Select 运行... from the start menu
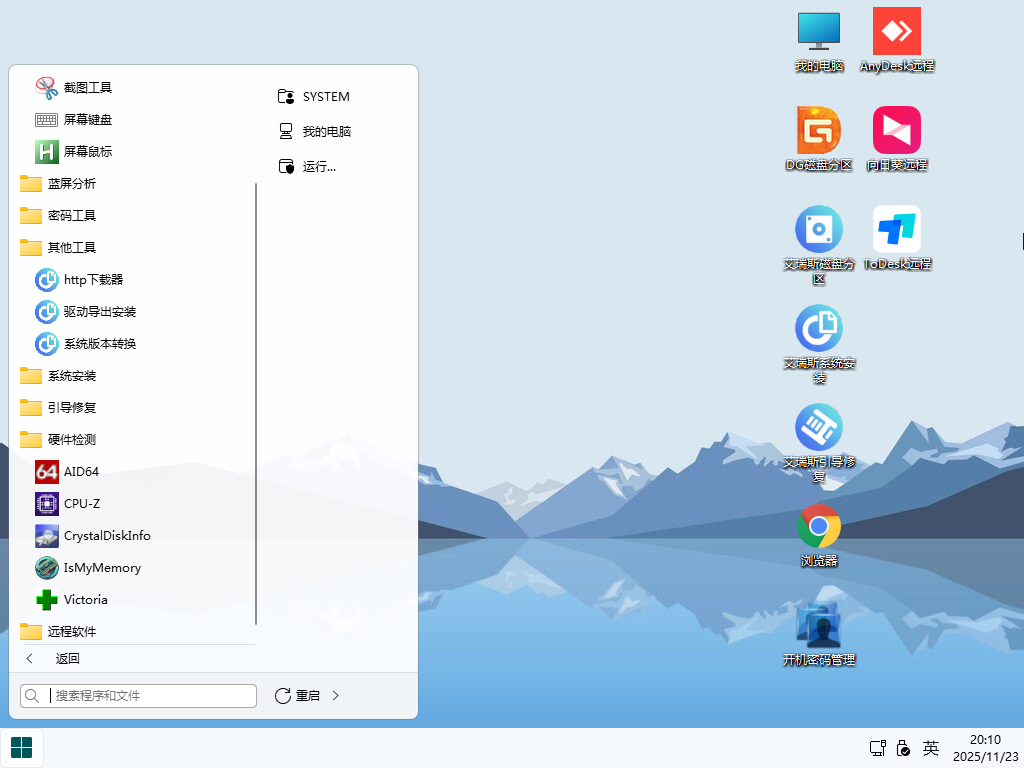The image size is (1024, 768). point(318,166)
